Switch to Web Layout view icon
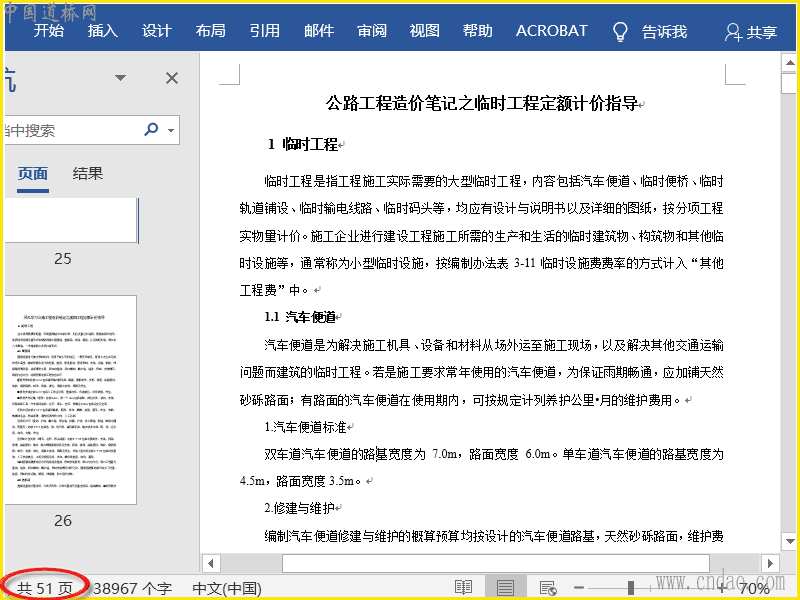The width and height of the screenshot is (800, 600). 547,588
